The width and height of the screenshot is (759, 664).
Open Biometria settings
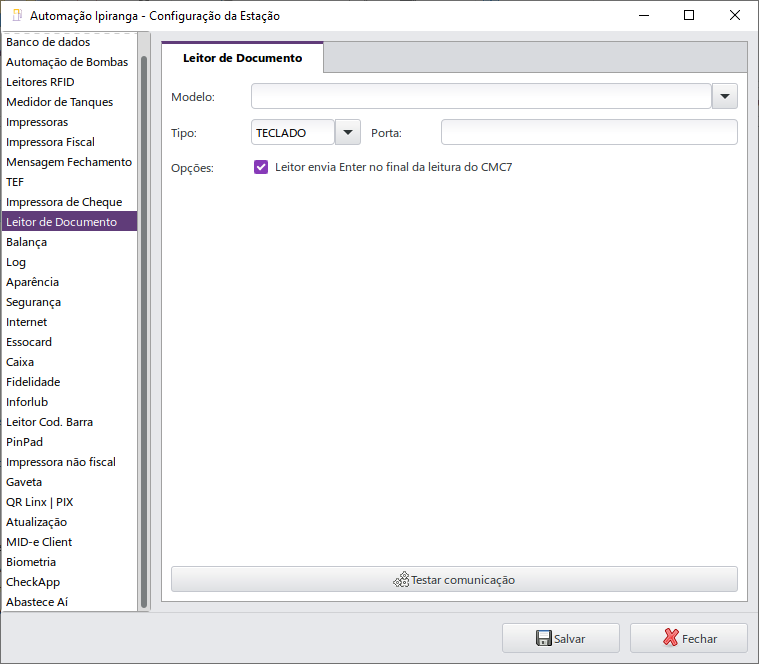click(x=70, y=562)
